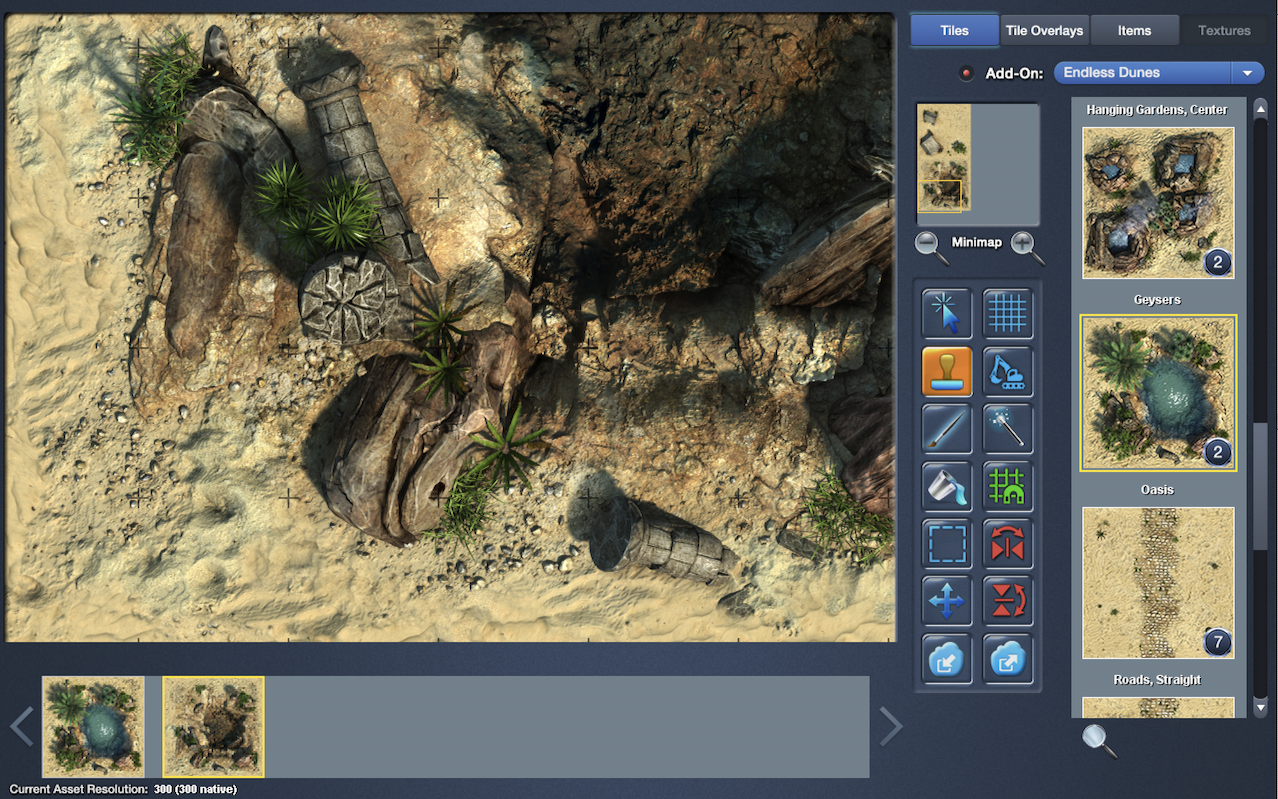Click the cloud import icon
Image resolution: width=1278 pixels, height=799 pixels.
(946, 658)
